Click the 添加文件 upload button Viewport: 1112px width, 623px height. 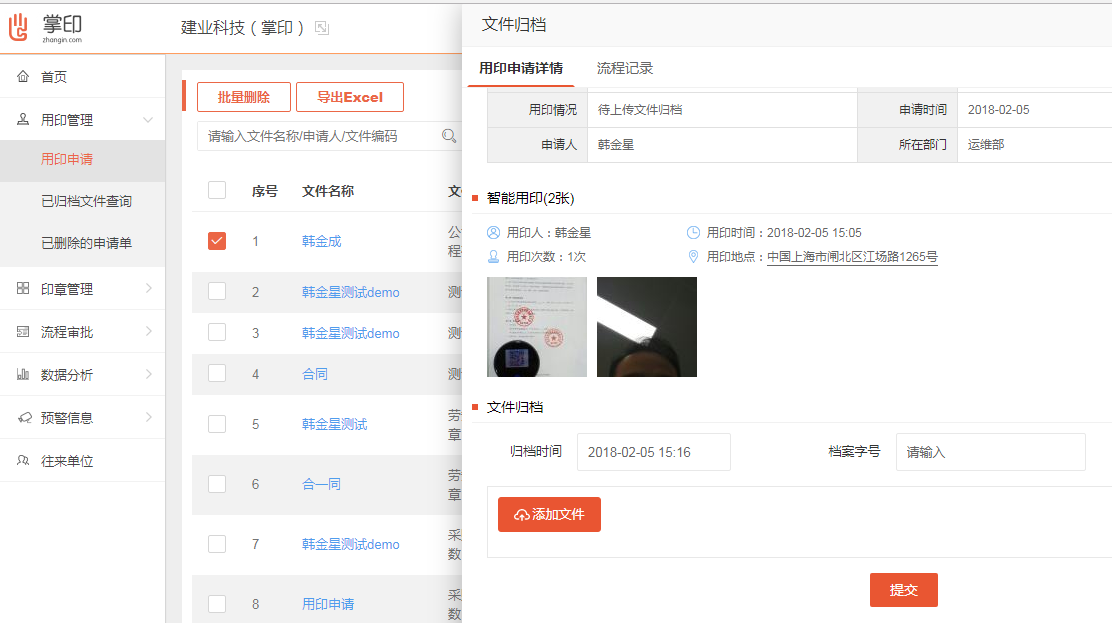(549, 514)
